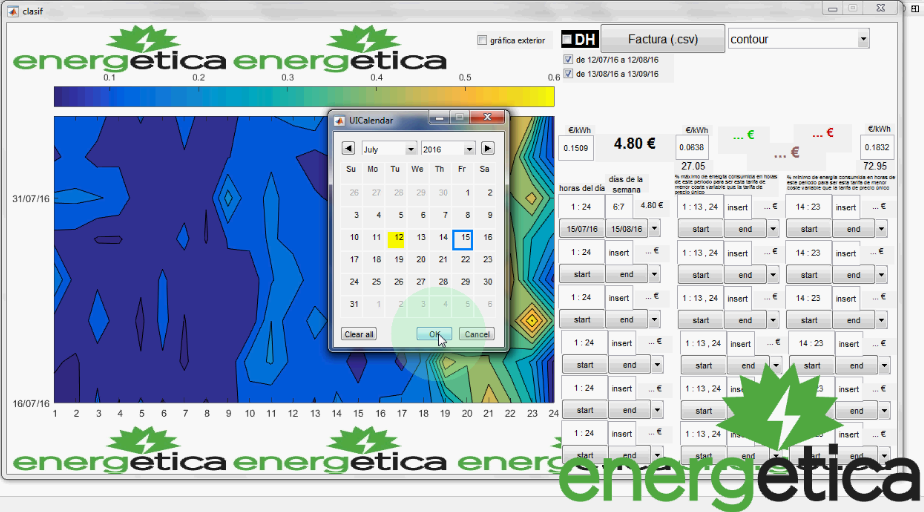Go to next month in UICalendar
The image size is (924, 512).
[x=487, y=148]
